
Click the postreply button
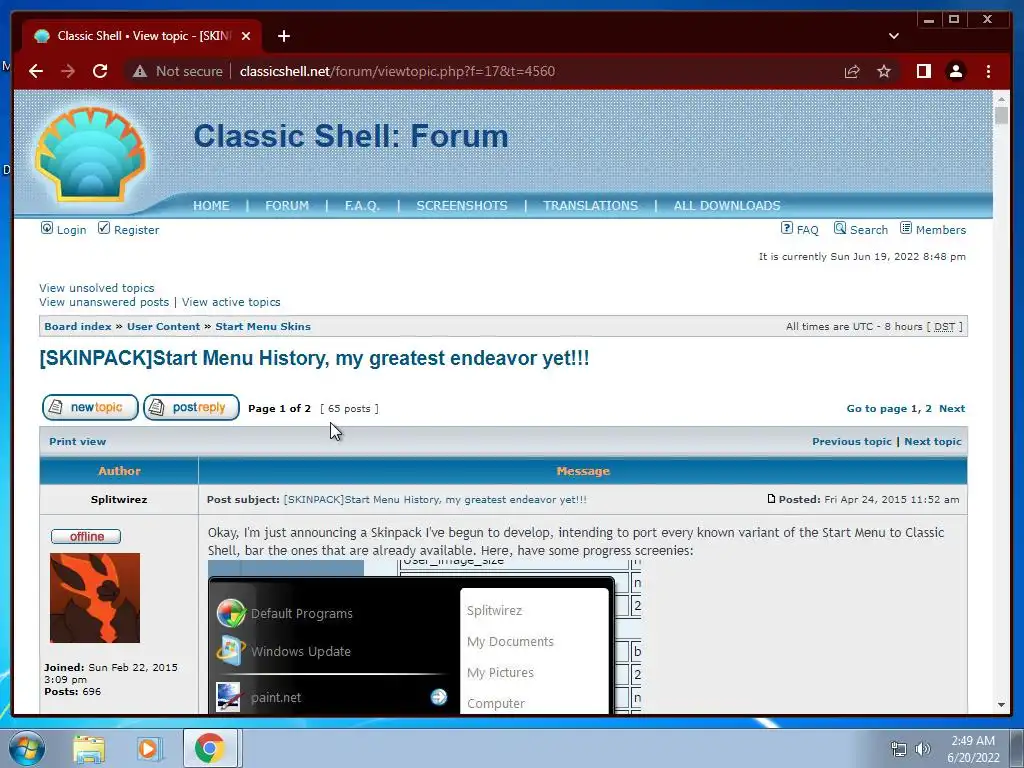(x=191, y=408)
